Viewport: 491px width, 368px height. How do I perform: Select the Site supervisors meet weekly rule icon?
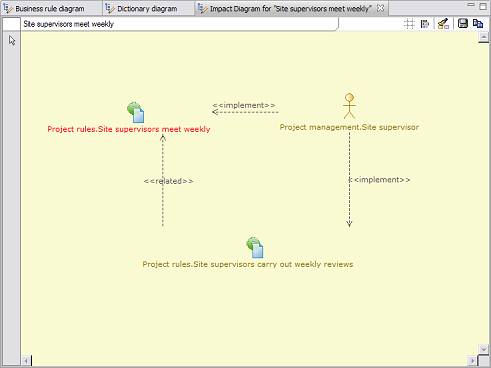(x=136, y=112)
